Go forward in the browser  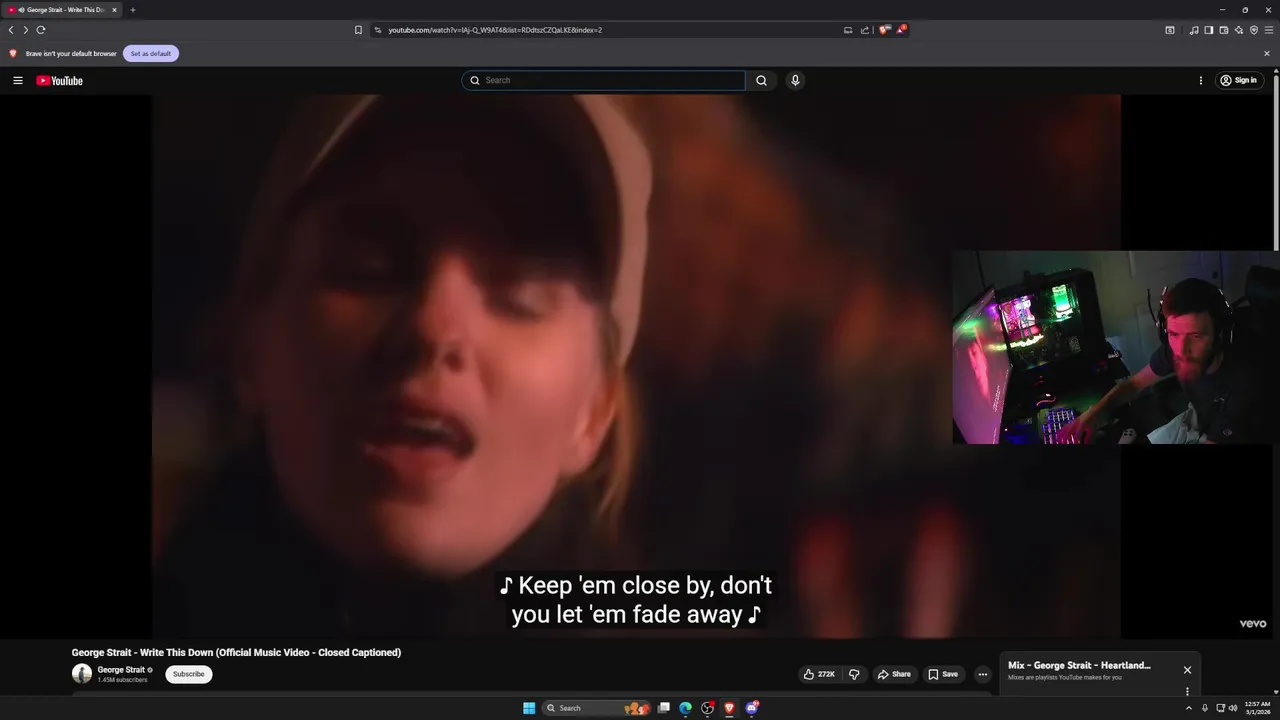26,30
